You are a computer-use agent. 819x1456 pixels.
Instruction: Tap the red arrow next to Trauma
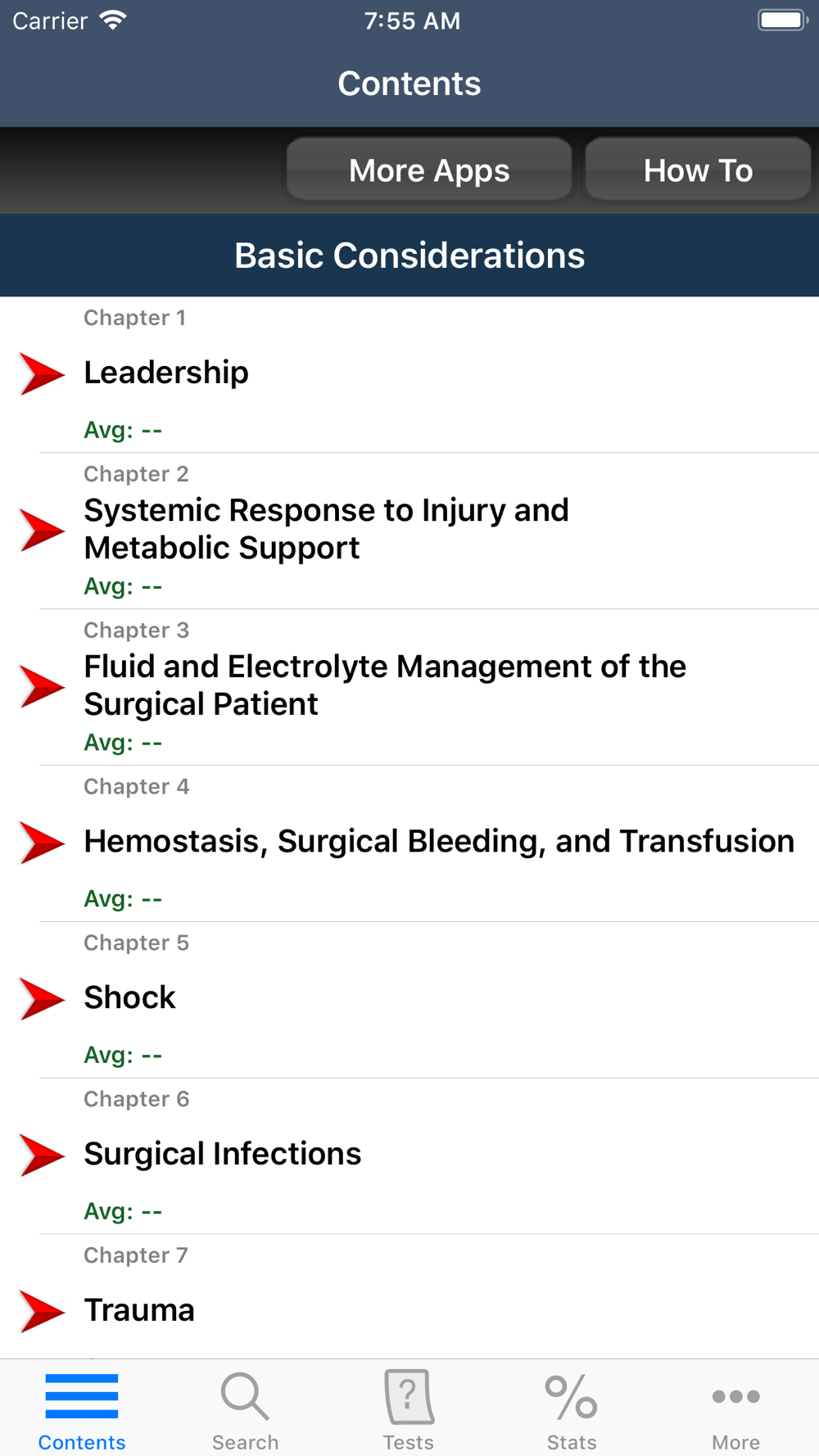click(42, 1312)
